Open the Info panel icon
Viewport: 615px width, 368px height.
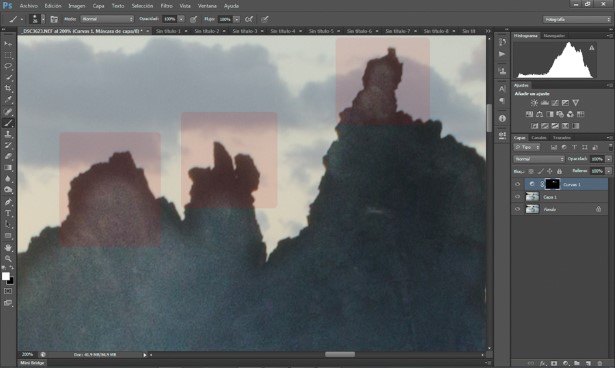[502, 118]
